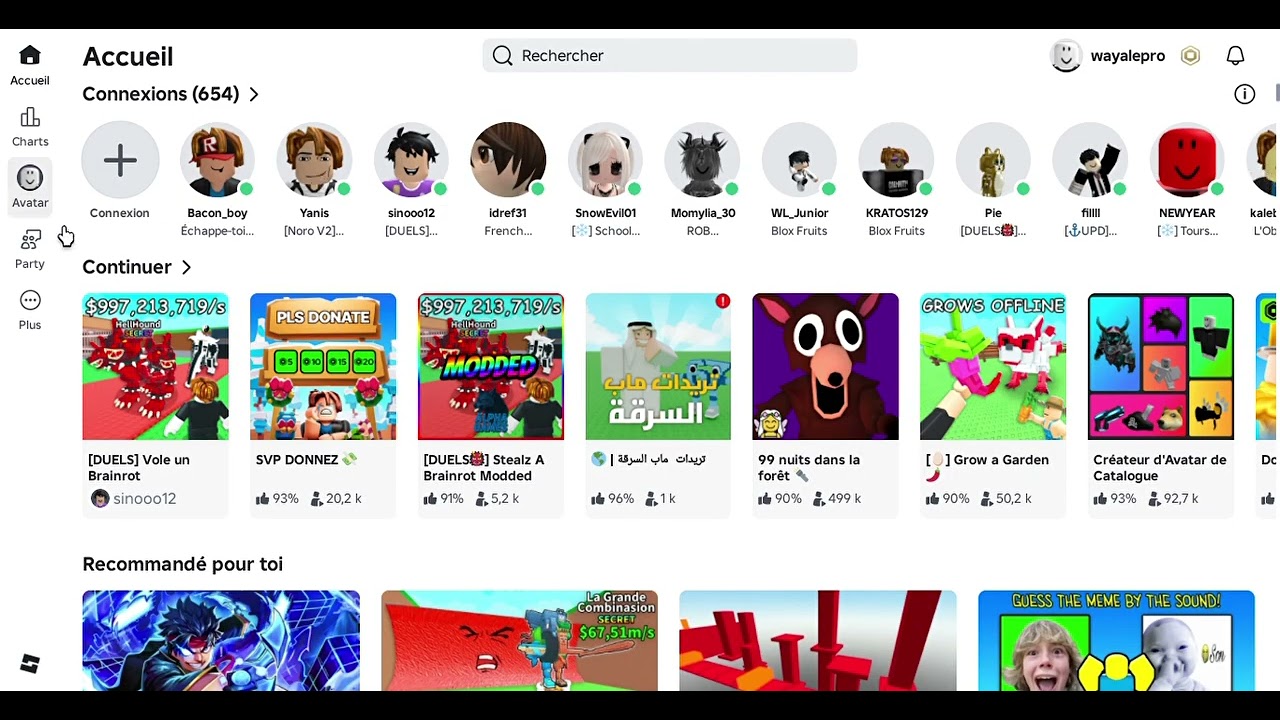1280x720 pixels.
Task: Open Stealz A Brainrot Modded thumbnail
Action: (491, 366)
